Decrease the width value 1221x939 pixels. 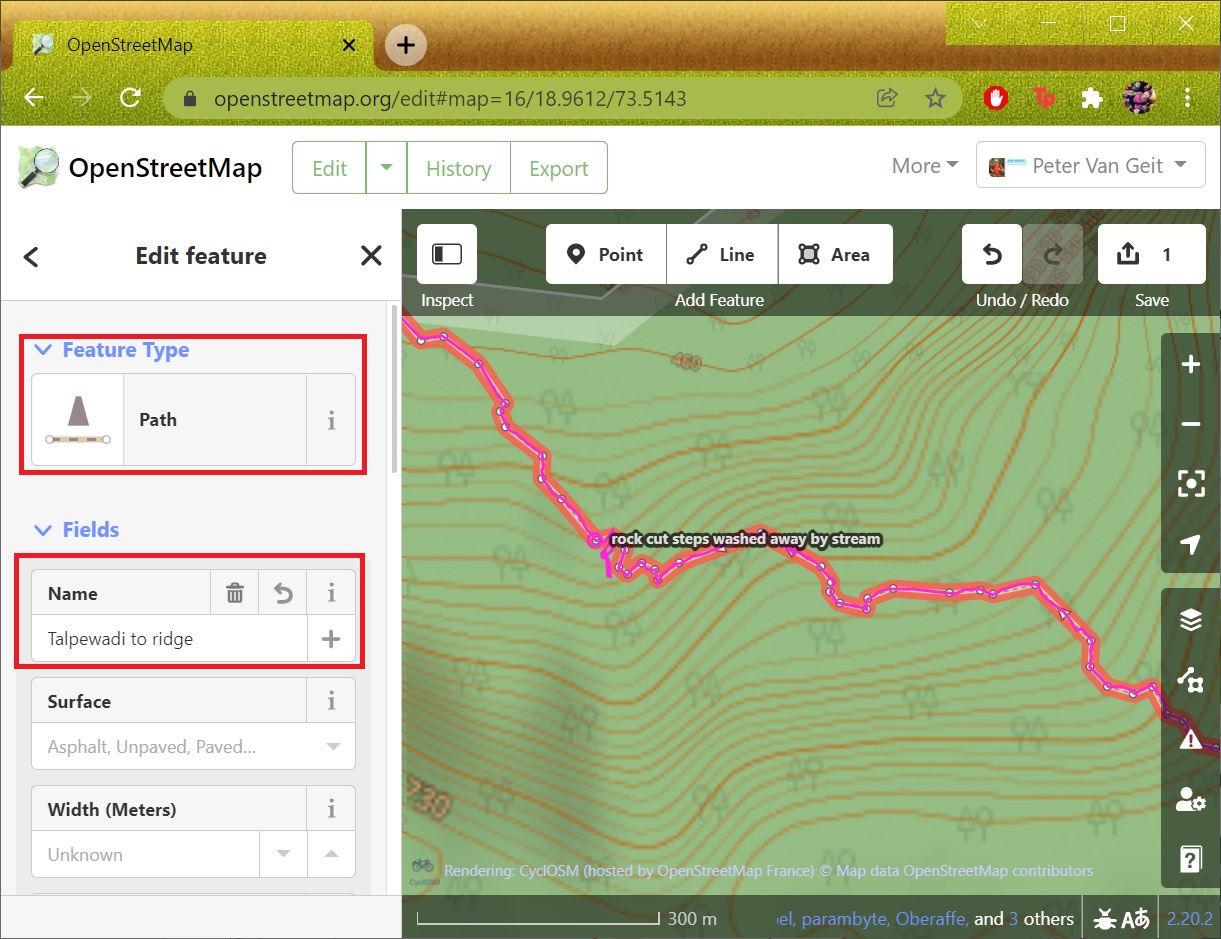click(284, 855)
